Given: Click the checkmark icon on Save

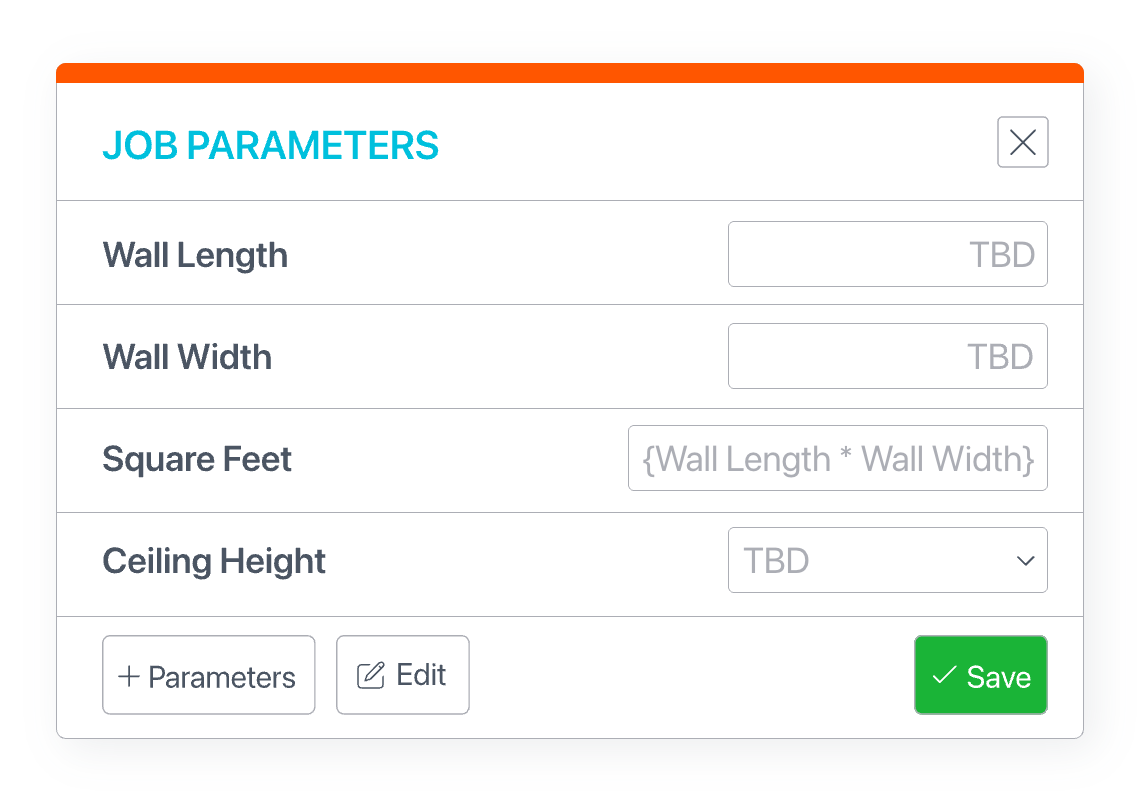Looking at the screenshot, I should 944,676.
